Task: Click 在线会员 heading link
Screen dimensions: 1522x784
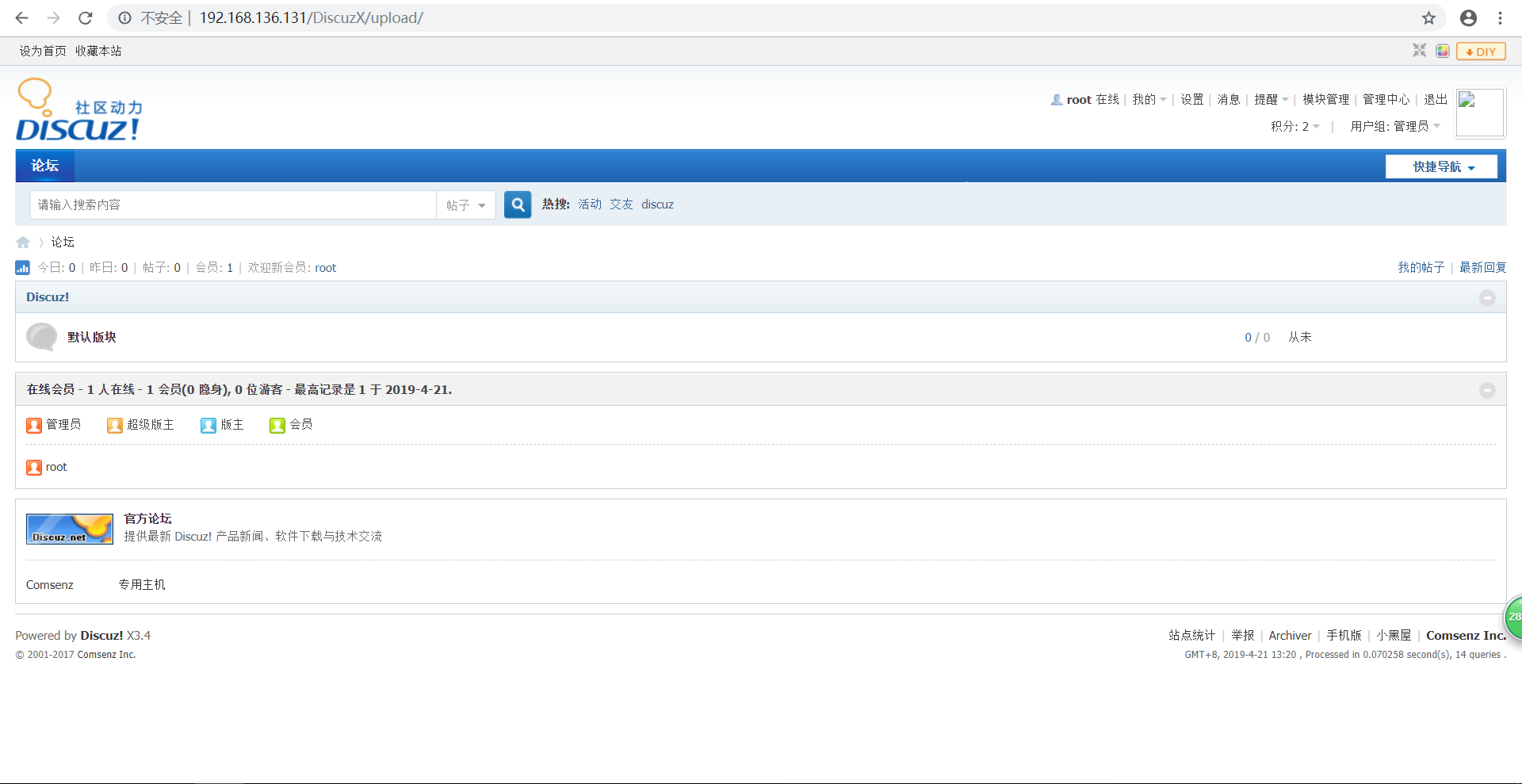Action: click(x=50, y=389)
